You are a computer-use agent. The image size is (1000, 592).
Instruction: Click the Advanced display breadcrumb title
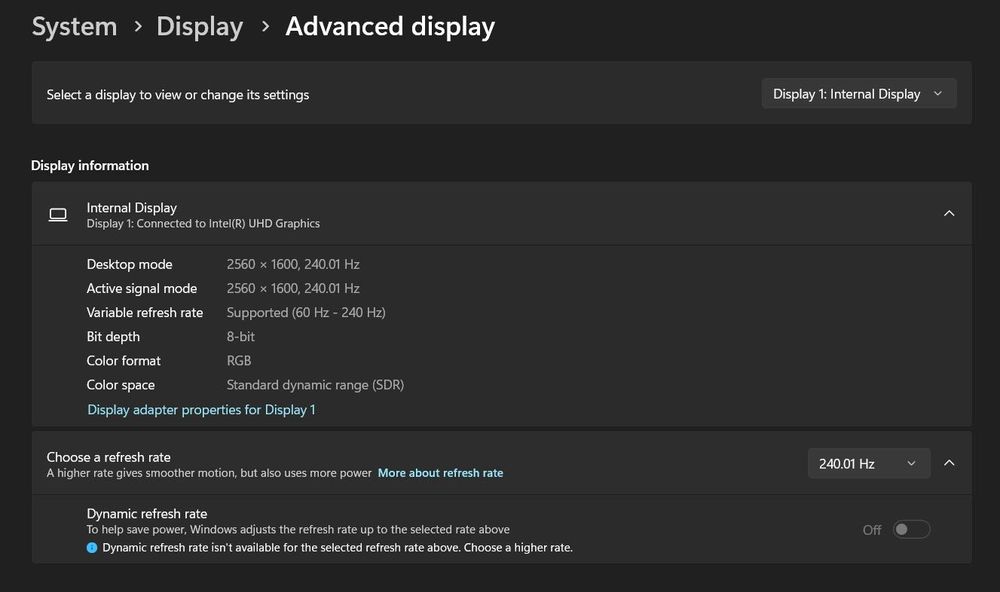(x=390, y=27)
